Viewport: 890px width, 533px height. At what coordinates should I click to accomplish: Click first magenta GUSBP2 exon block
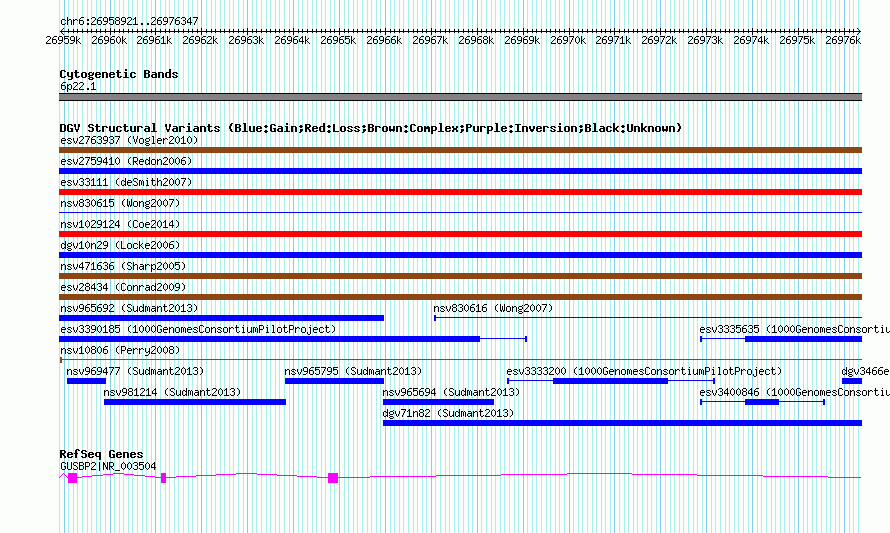pyautogui.click(x=73, y=478)
